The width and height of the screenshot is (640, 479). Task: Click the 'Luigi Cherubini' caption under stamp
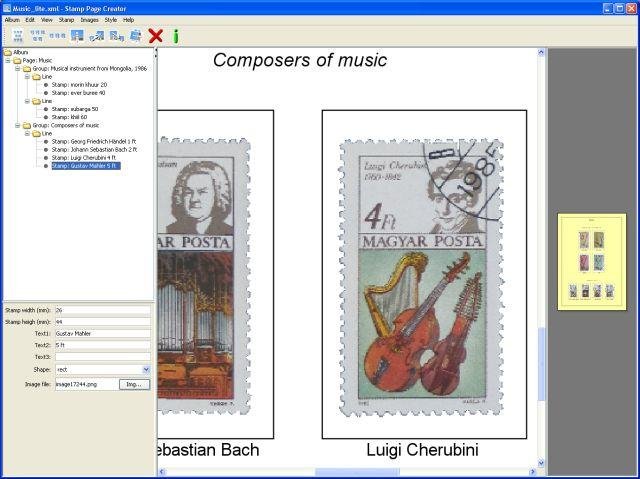coord(422,450)
